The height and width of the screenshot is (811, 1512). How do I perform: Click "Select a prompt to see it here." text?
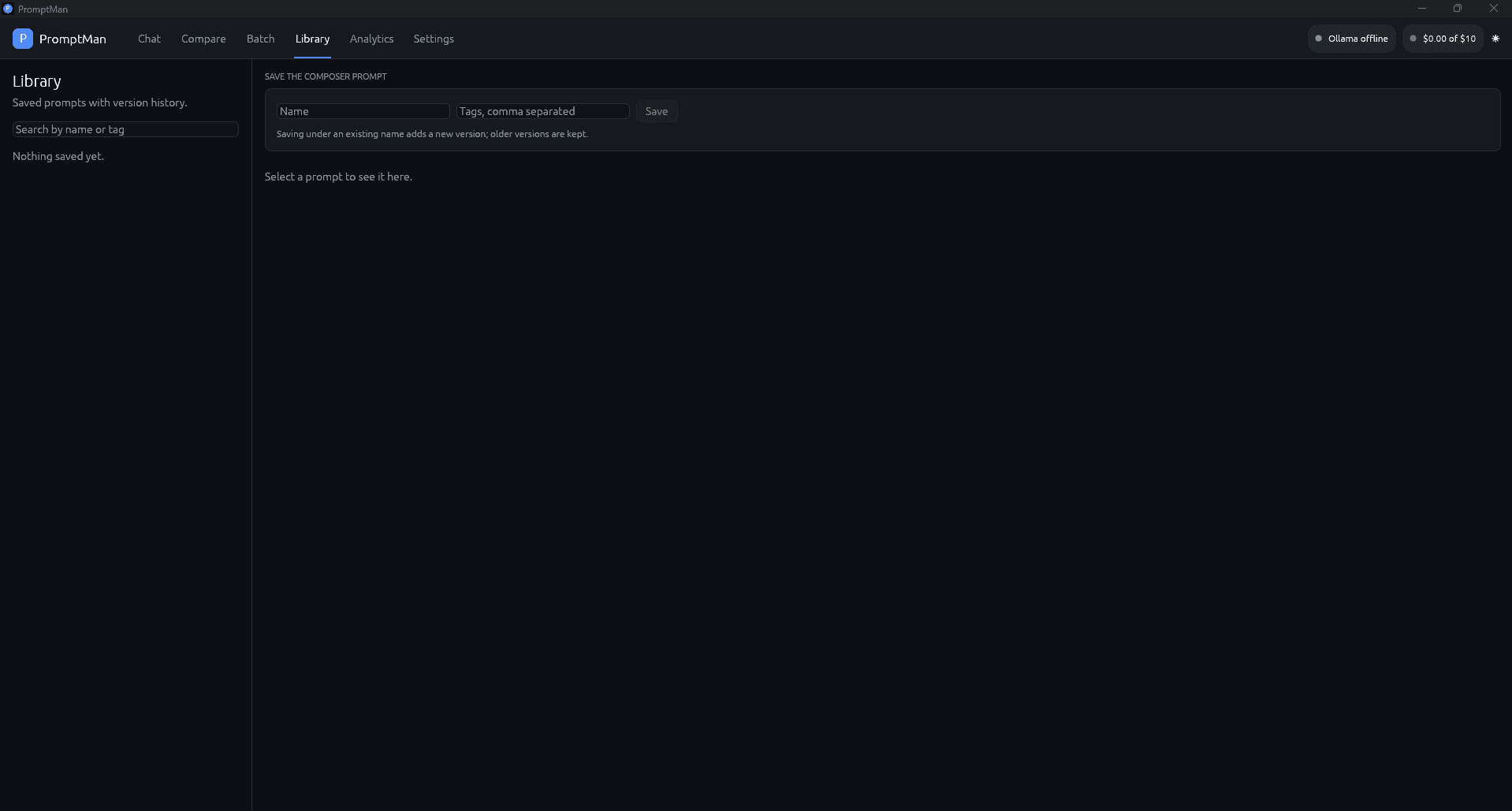coord(338,177)
